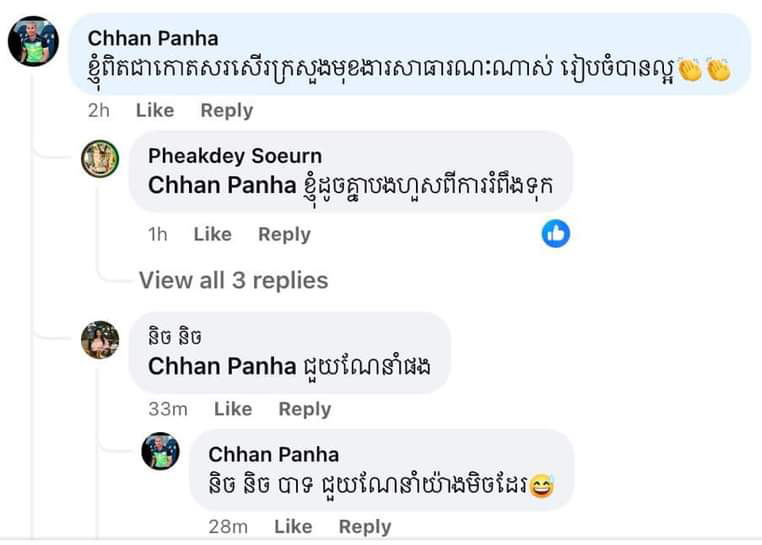This screenshot has height=545, width=762.
Task: Reply to Pheakdey Soeurn's comment
Action: [x=284, y=234]
